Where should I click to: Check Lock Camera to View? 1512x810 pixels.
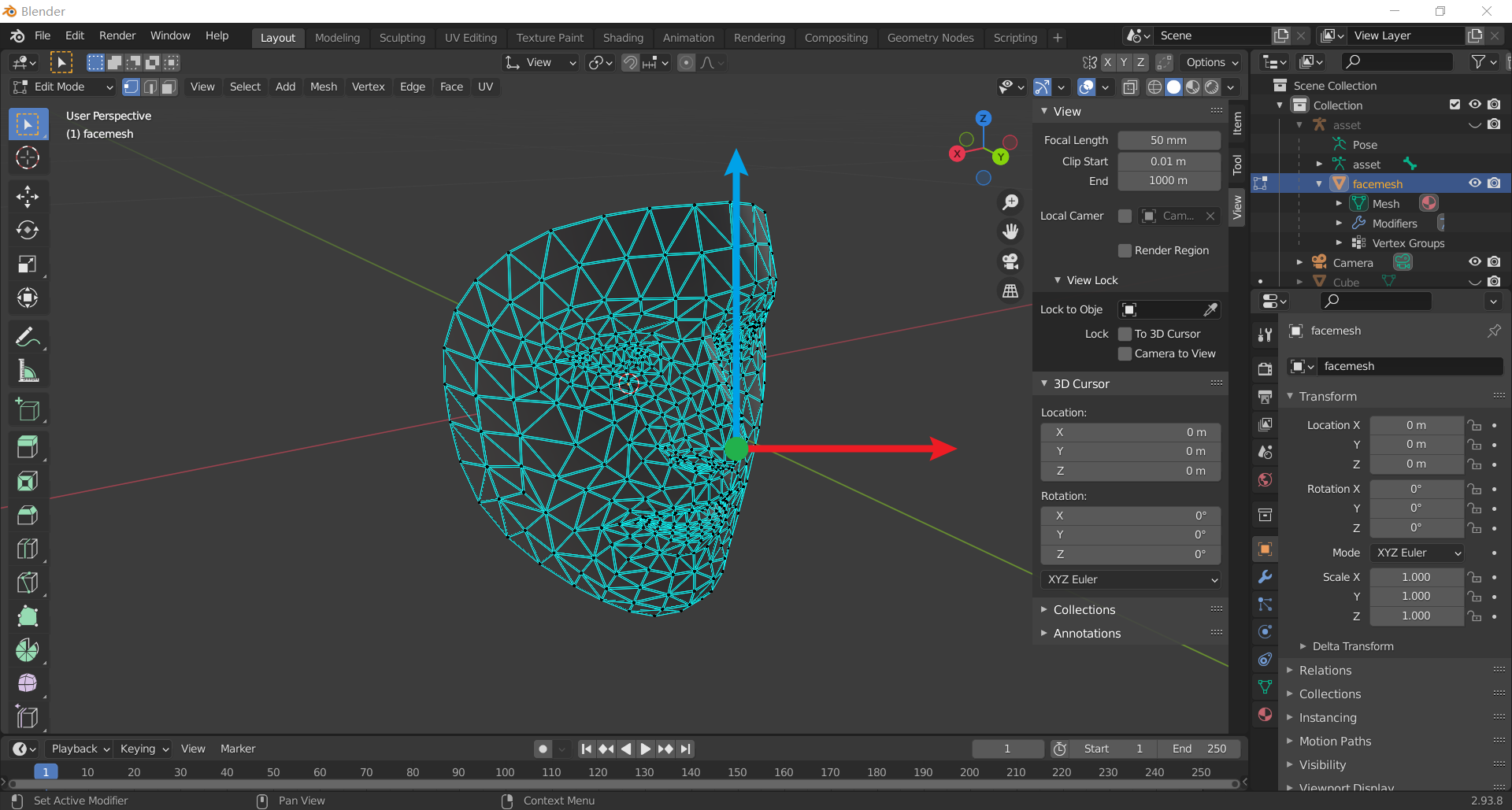1125,353
